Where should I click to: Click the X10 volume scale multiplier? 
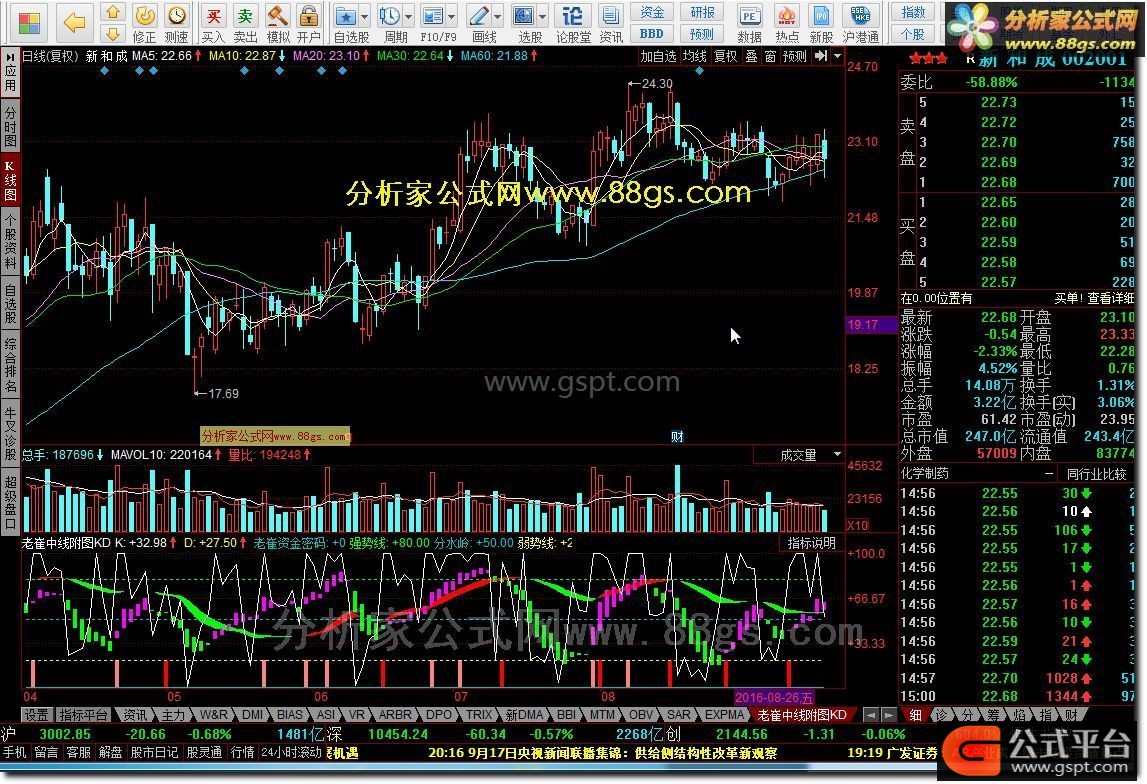pyautogui.click(x=857, y=525)
